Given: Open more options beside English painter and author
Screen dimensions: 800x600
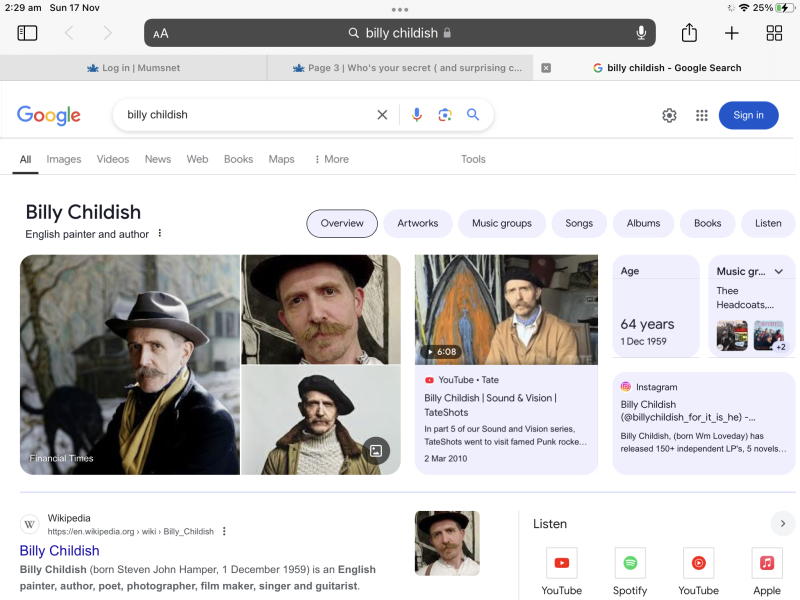Looking at the screenshot, I should 160,233.
